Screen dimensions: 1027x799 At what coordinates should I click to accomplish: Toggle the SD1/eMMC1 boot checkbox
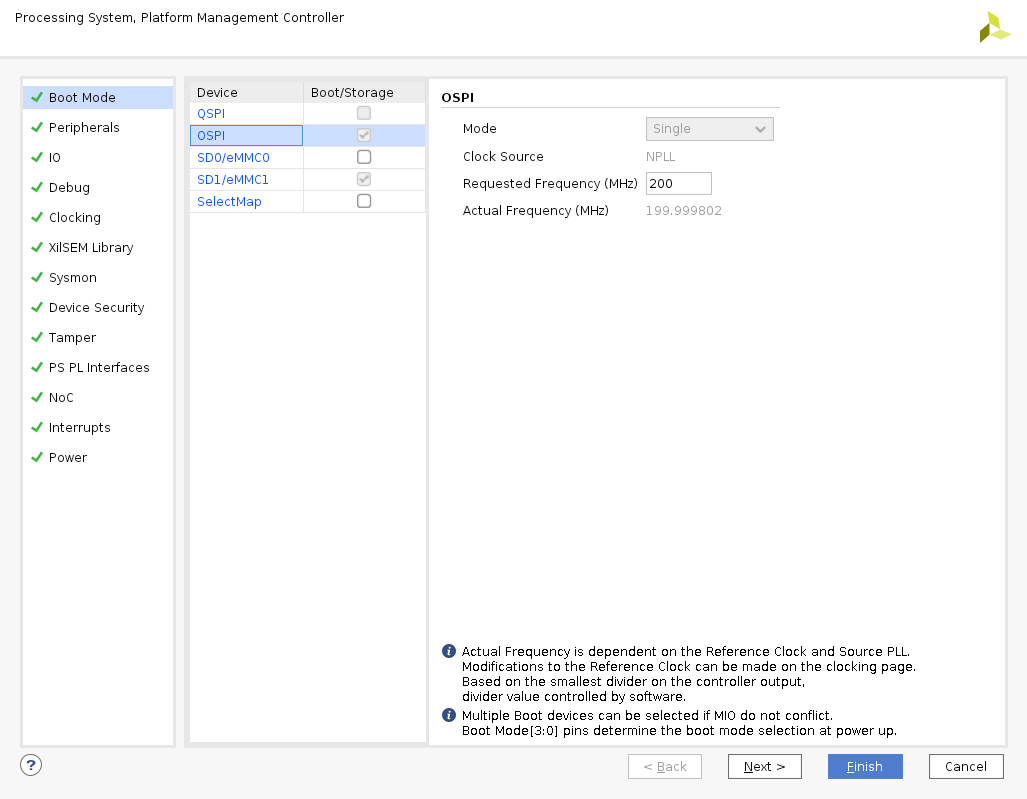pos(364,179)
